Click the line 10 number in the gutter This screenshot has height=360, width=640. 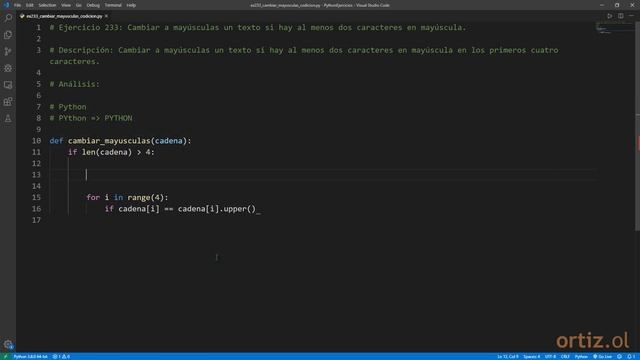tap(36, 141)
